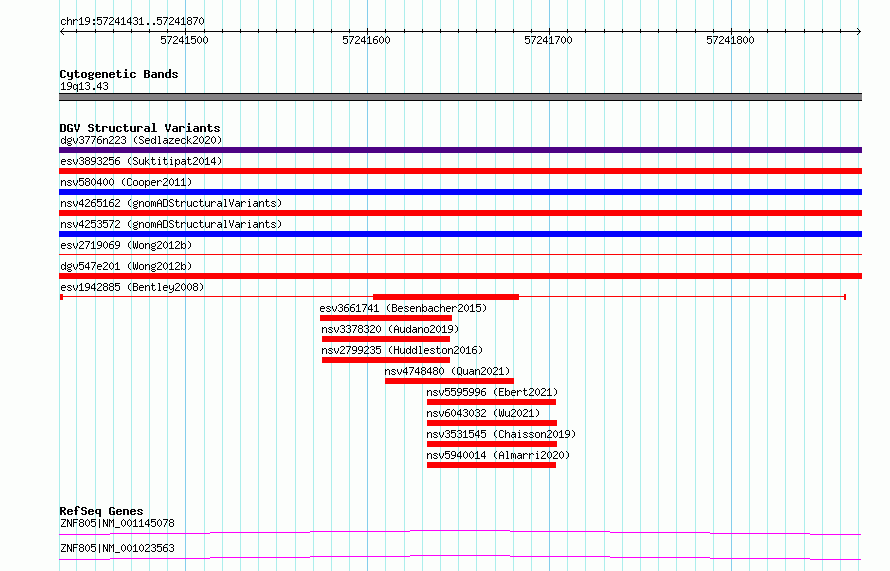Select the gray 19q13.43 cytoband bar

[x=460, y=97]
